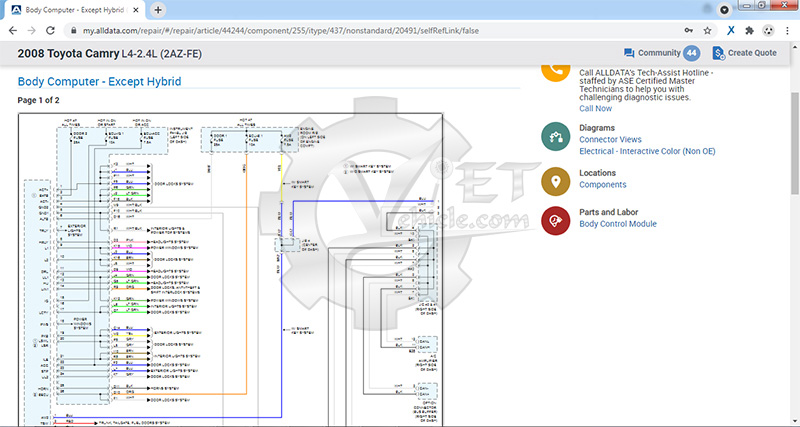Open Body Computer - Except Hybrid heading
The height and width of the screenshot is (427, 800).
coord(99,81)
